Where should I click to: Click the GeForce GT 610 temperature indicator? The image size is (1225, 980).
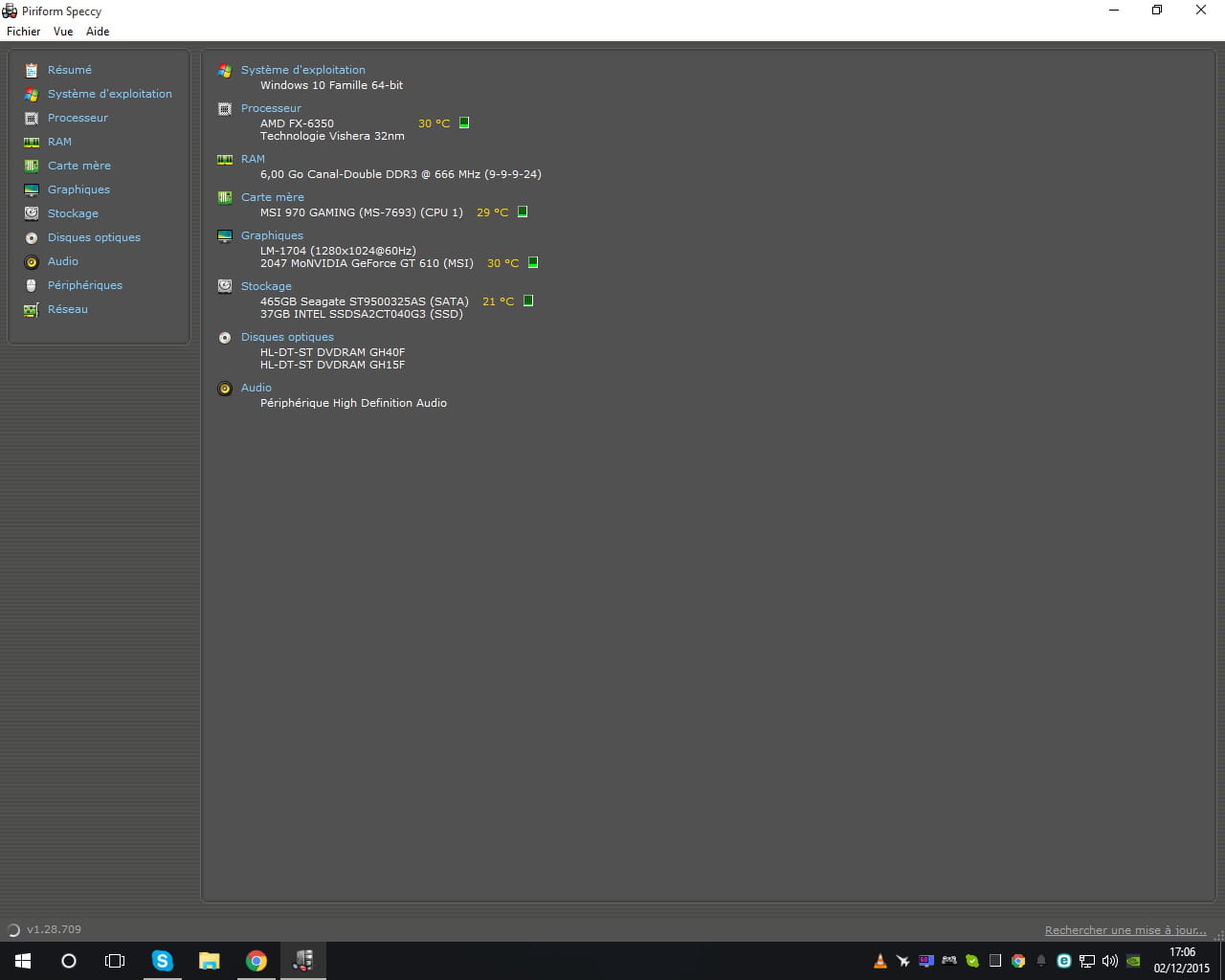[533, 262]
